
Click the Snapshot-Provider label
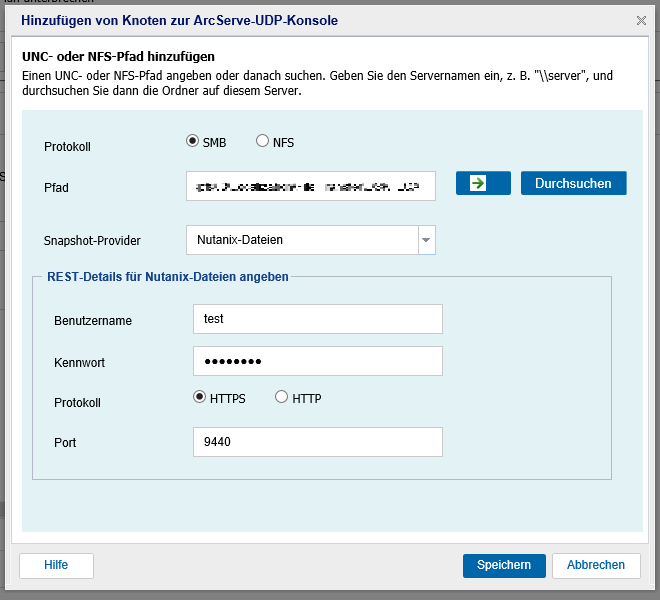92,241
